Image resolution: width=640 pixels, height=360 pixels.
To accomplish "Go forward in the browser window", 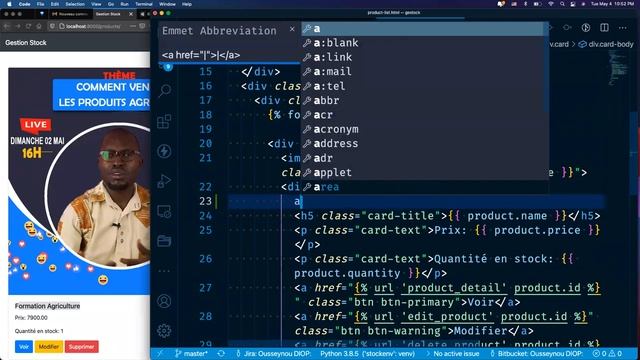I will 18,26.
